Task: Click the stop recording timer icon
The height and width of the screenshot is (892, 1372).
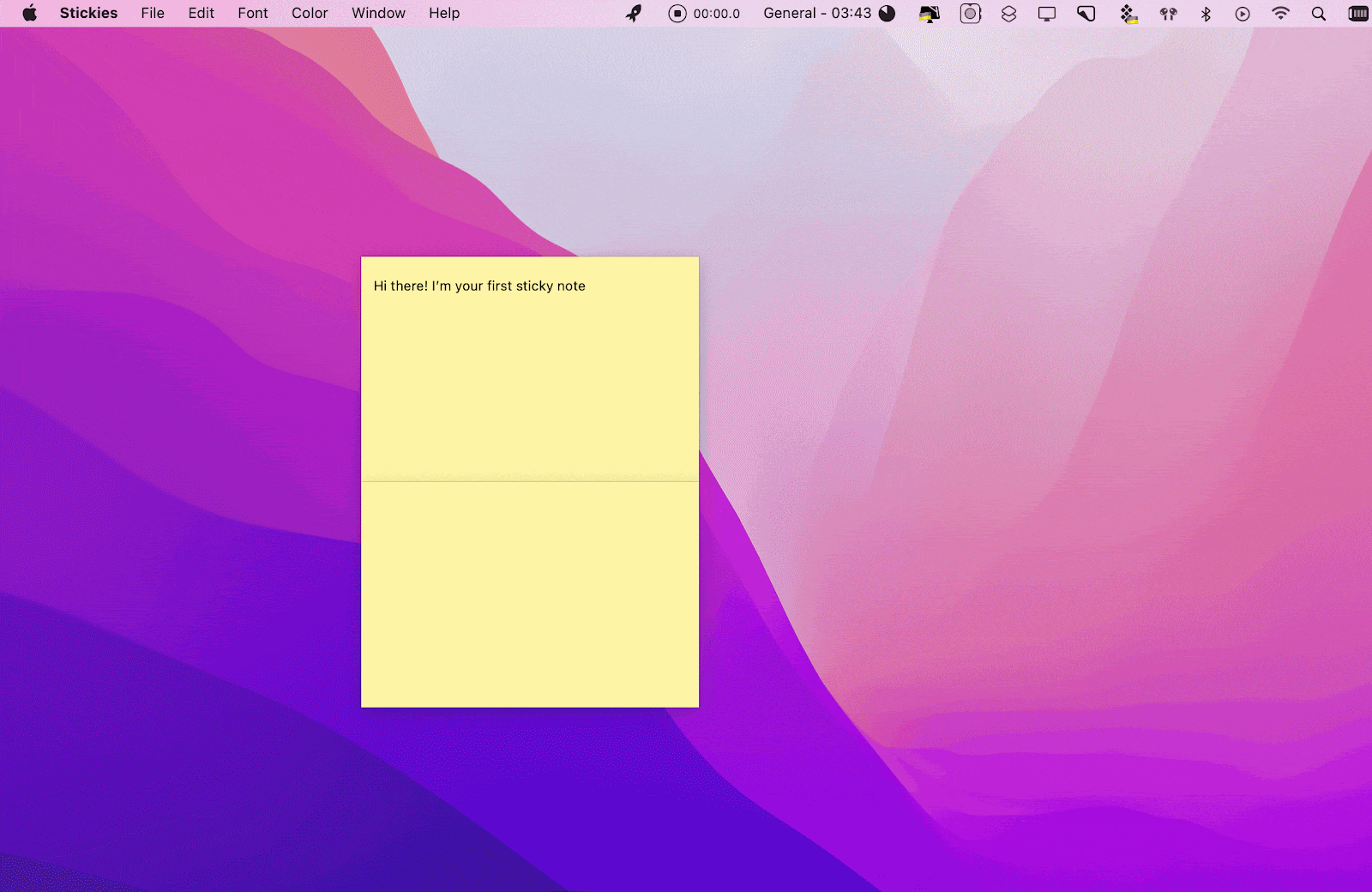Action: tap(677, 13)
